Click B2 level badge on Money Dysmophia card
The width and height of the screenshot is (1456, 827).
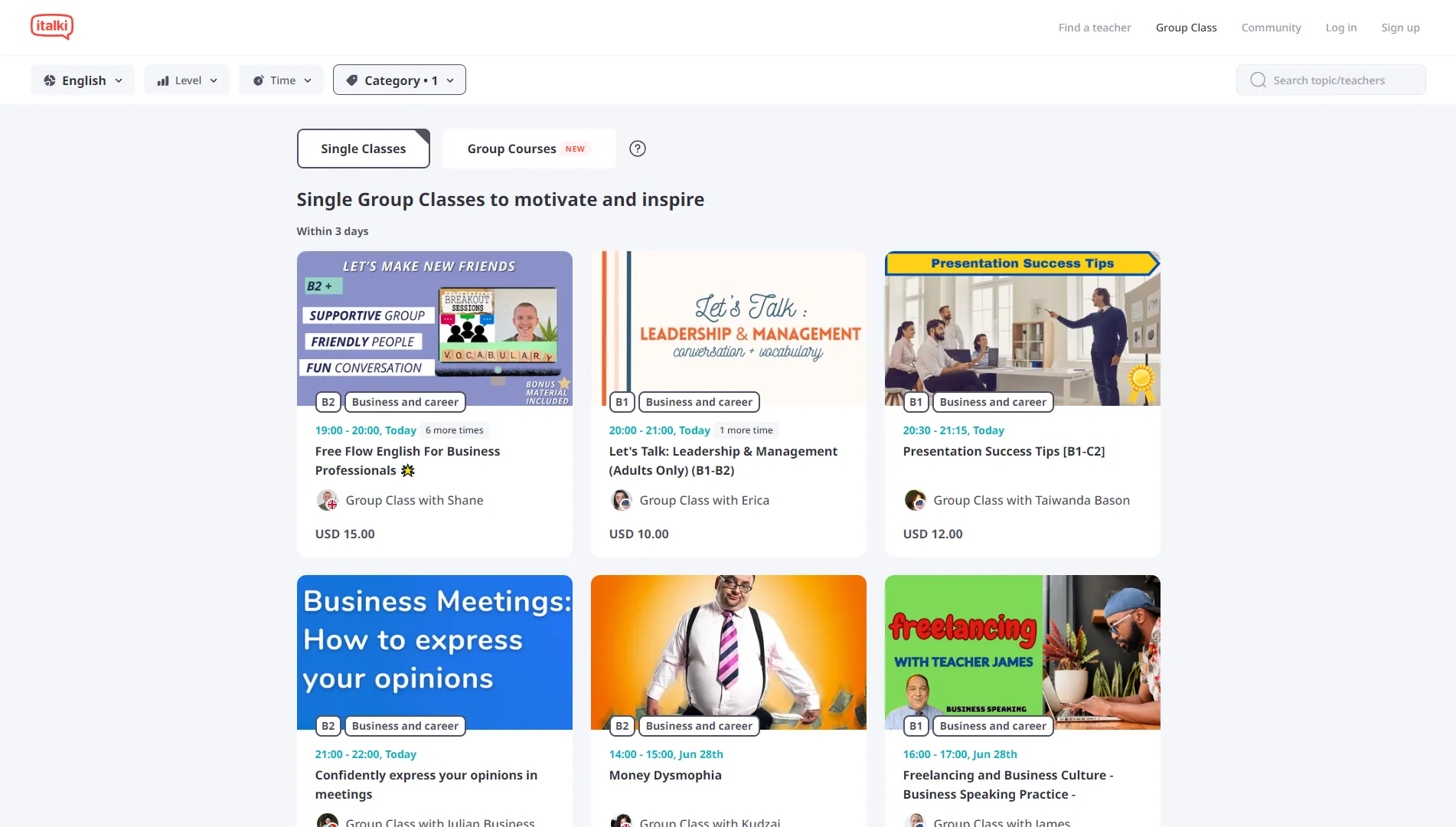coord(622,726)
